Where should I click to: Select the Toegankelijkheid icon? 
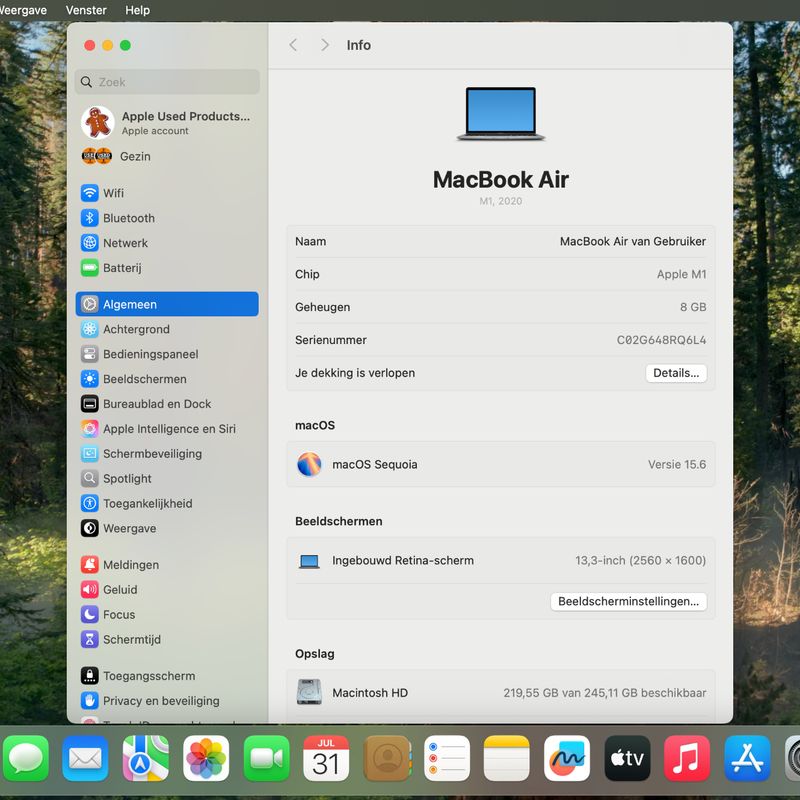[x=90, y=504]
